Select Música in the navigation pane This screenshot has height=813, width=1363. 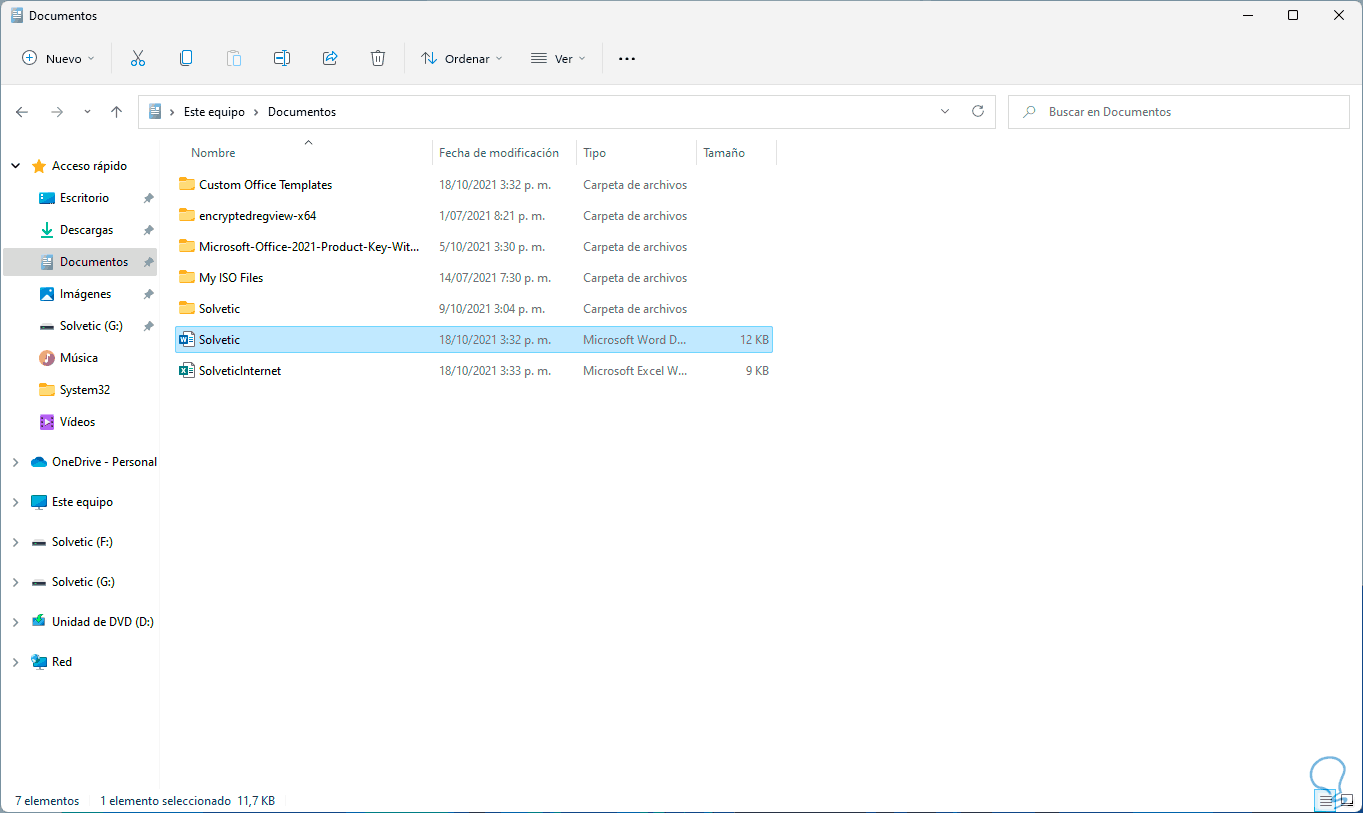pos(80,358)
